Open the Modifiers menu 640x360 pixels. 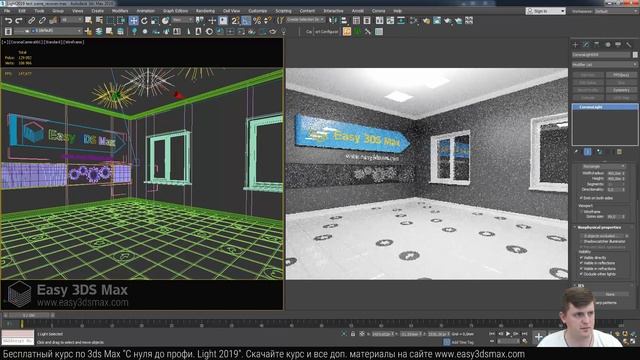tap(120, 11)
